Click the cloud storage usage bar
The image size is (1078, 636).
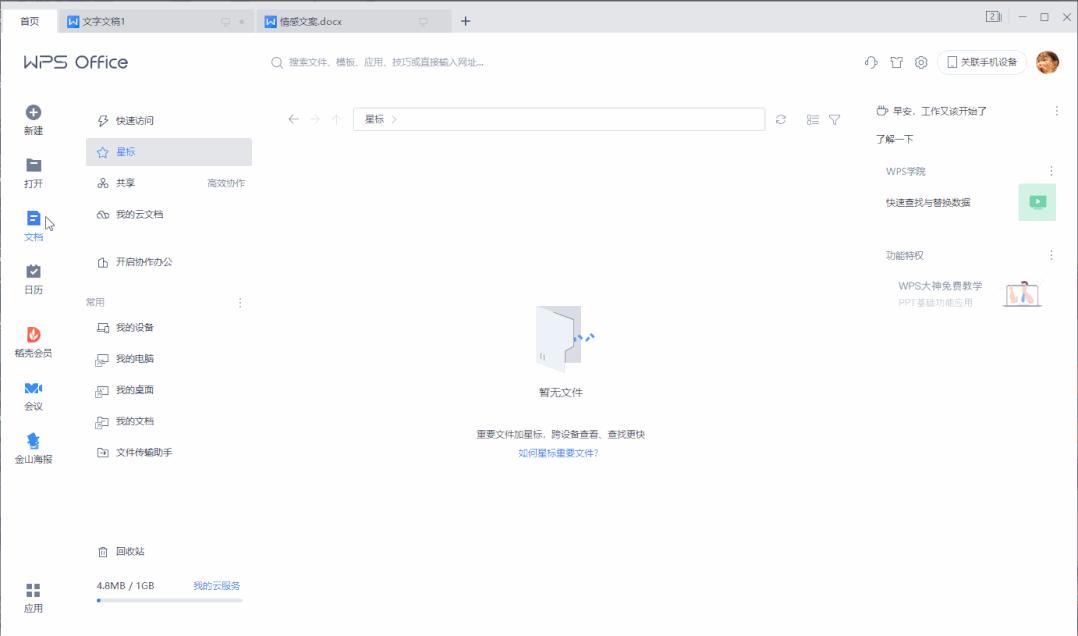pos(168,600)
